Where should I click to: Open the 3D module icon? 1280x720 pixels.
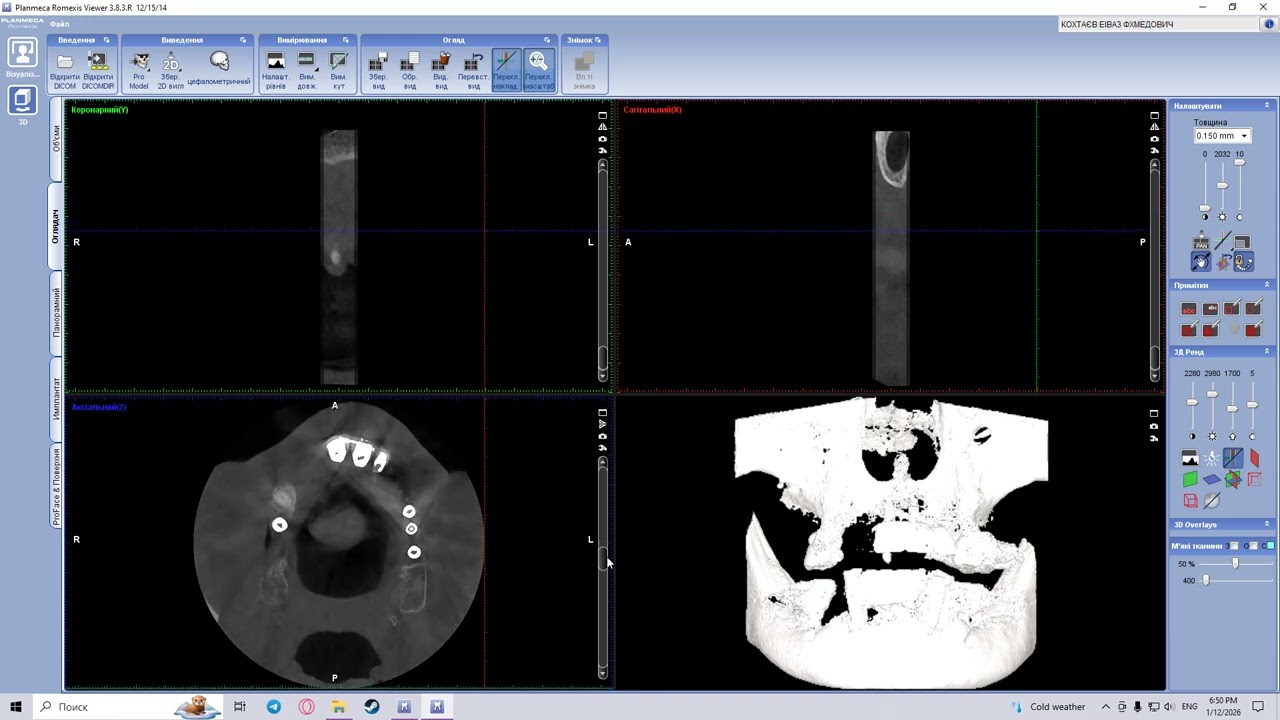click(x=22, y=100)
